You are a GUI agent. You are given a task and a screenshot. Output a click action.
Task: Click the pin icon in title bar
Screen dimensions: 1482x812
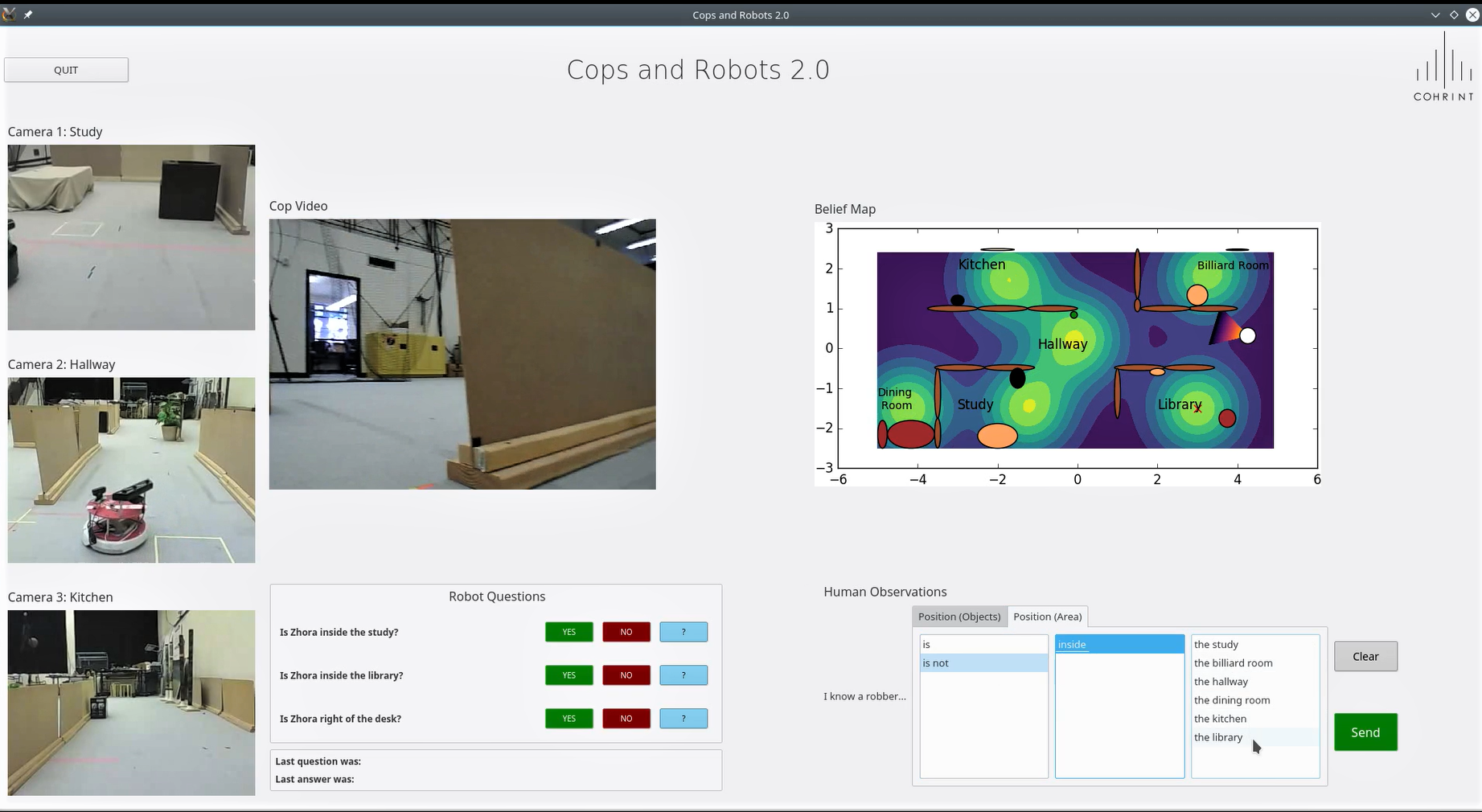pos(28,14)
